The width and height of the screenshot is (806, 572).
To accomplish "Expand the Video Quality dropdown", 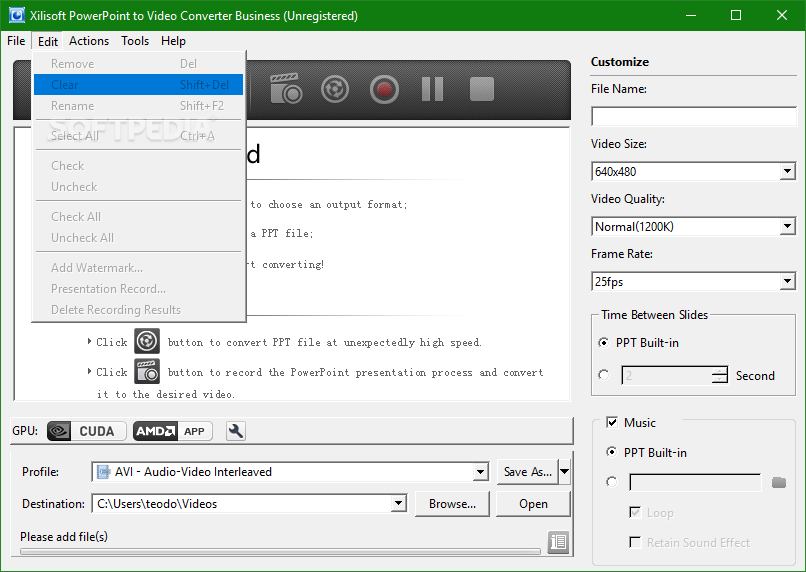I will tap(787, 226).
